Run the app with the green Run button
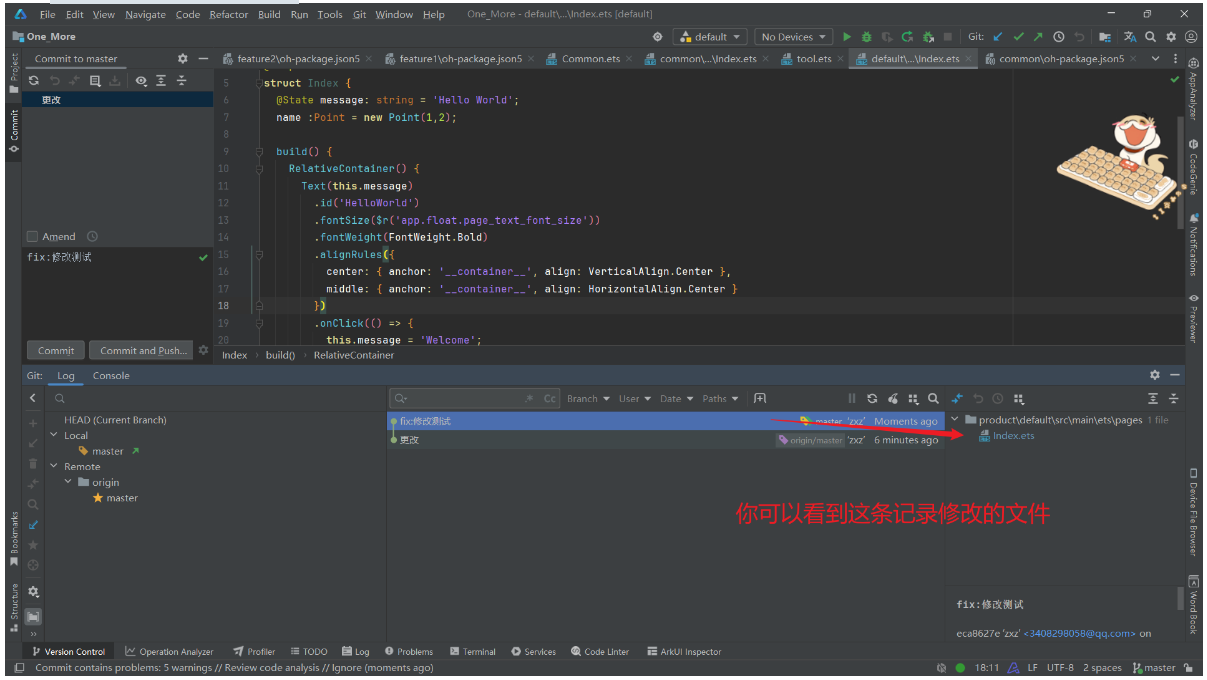 pyautogui.click(x=845, y=36)
